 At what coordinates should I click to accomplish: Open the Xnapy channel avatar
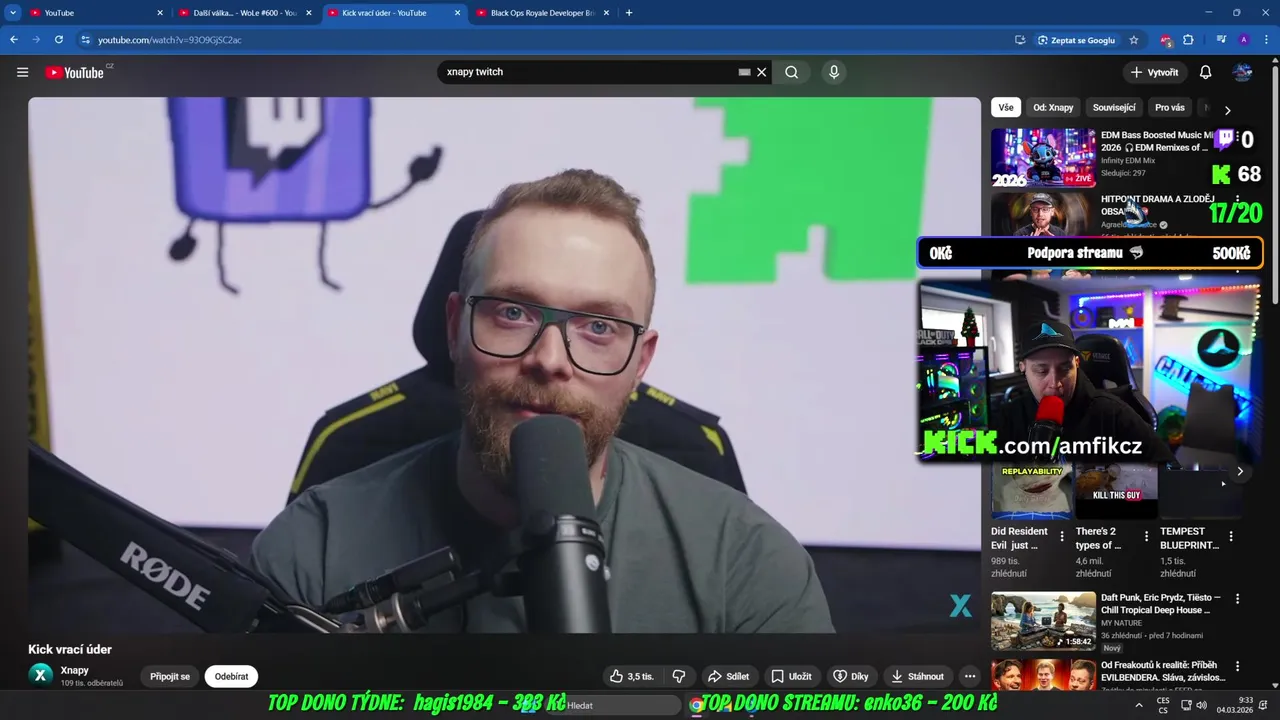coord(40,675)
